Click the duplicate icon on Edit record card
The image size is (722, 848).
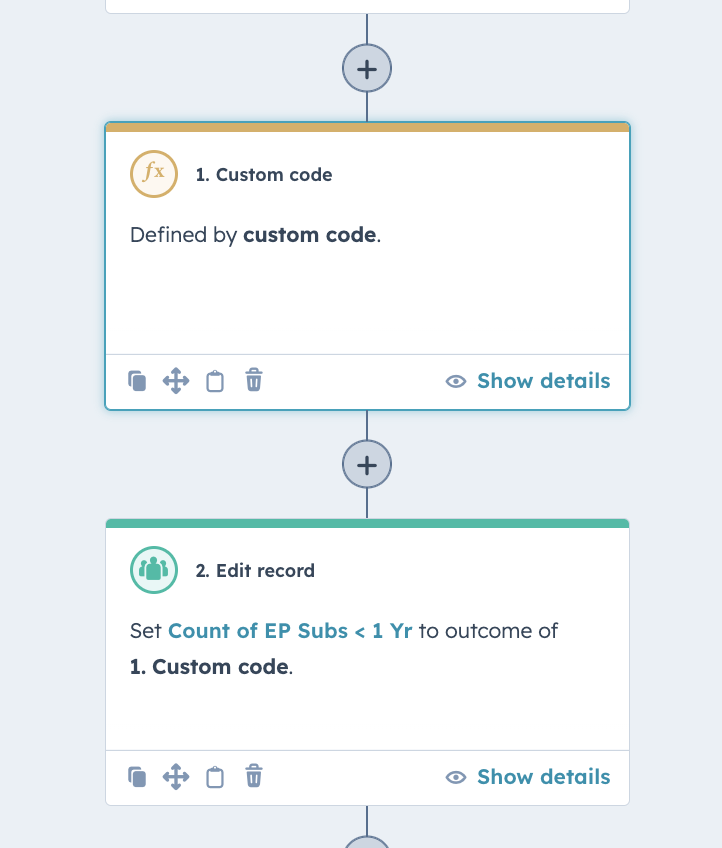click(137, 777)
